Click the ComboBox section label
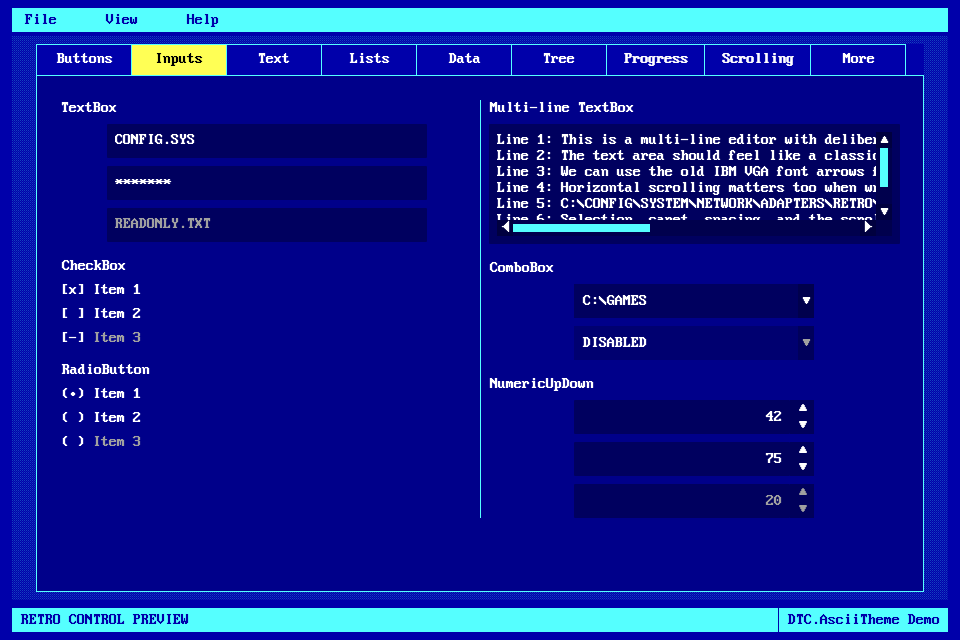This screenshot has width=960, height=640. click(521, 268)
